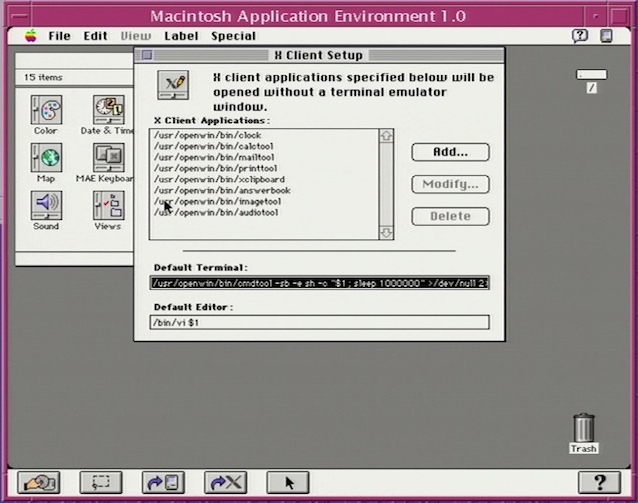The image size is (638, 503).
Task: Click the X Client Setup title bar
Action: click(319, 55)
